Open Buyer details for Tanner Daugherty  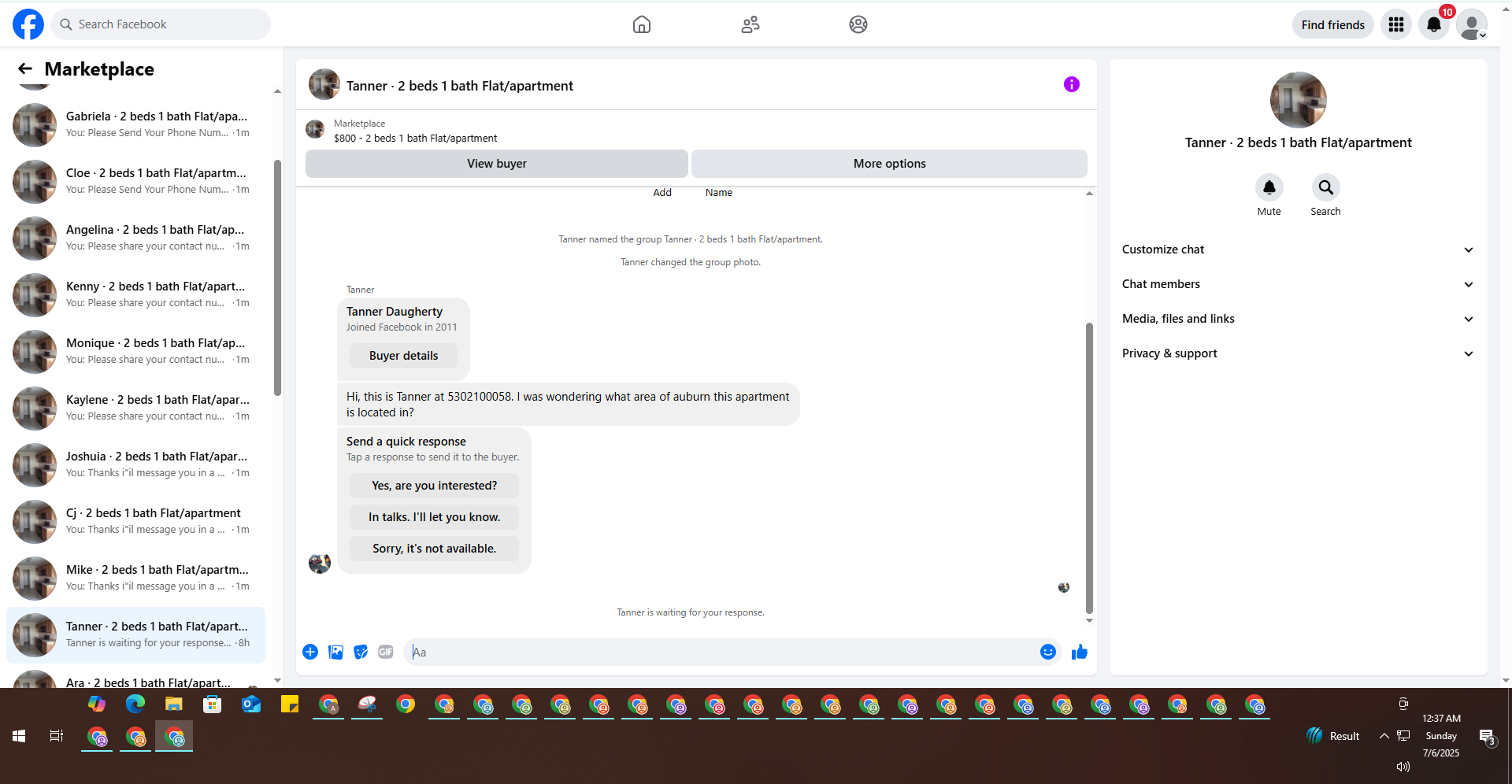(403, 356)
